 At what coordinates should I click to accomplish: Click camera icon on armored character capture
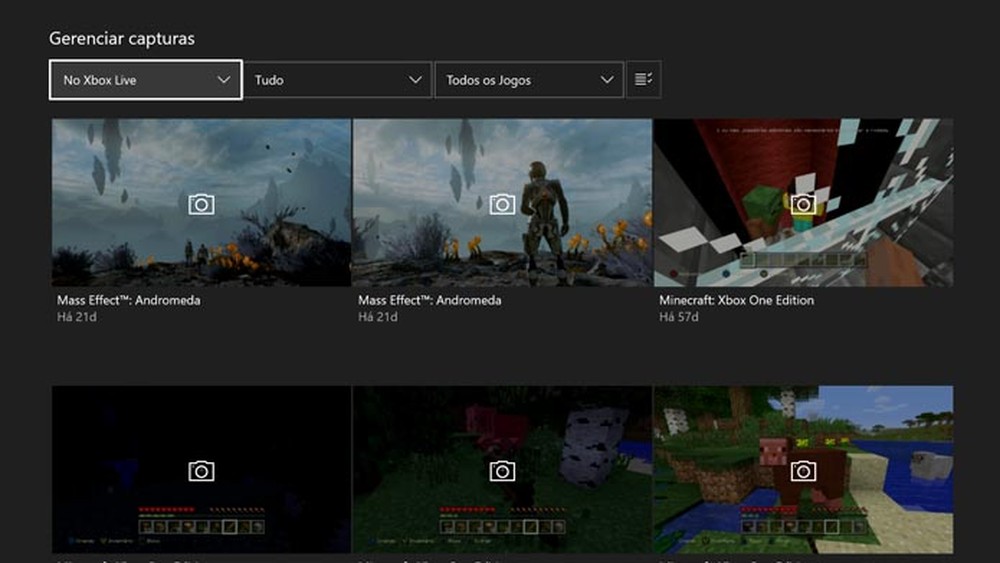coord(503,205)
